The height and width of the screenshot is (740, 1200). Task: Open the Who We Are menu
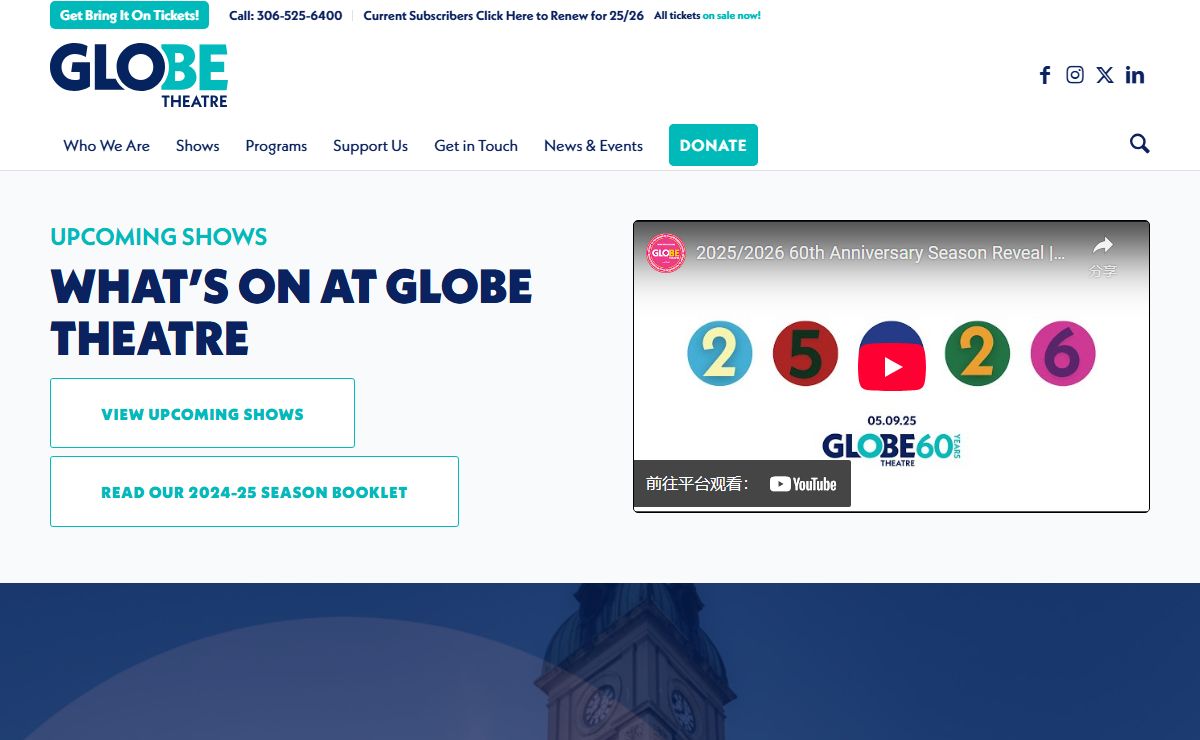click(x=106, y=146)
